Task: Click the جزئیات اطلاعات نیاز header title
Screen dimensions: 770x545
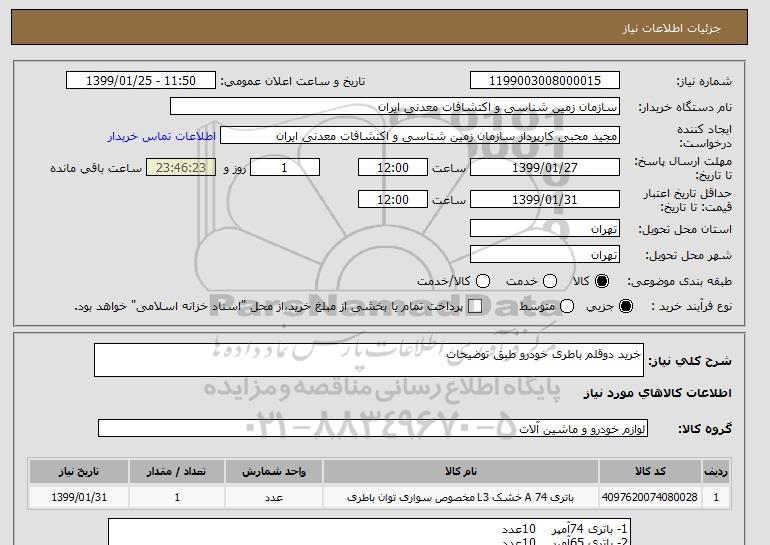Action: click(x=671, y=28)
